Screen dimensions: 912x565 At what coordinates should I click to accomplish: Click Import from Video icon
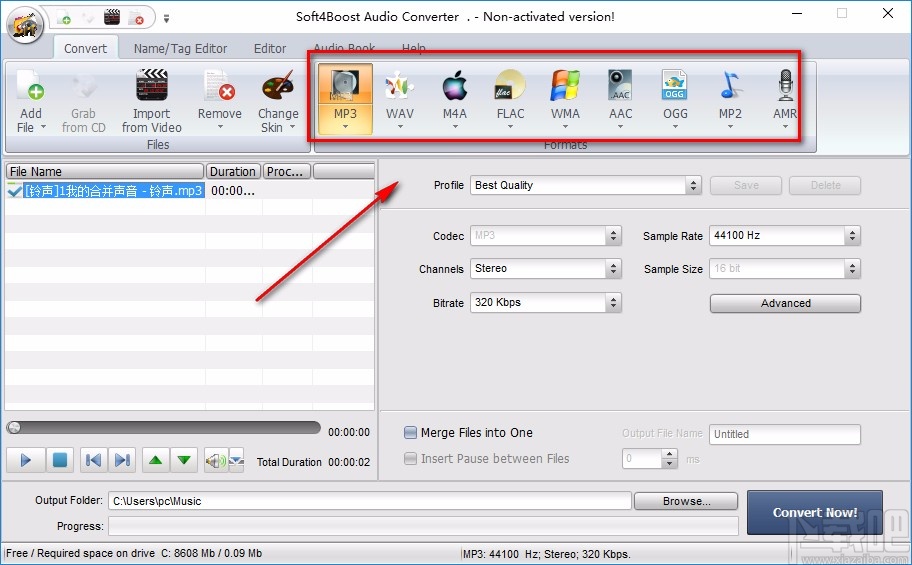(x=151, y=90)
